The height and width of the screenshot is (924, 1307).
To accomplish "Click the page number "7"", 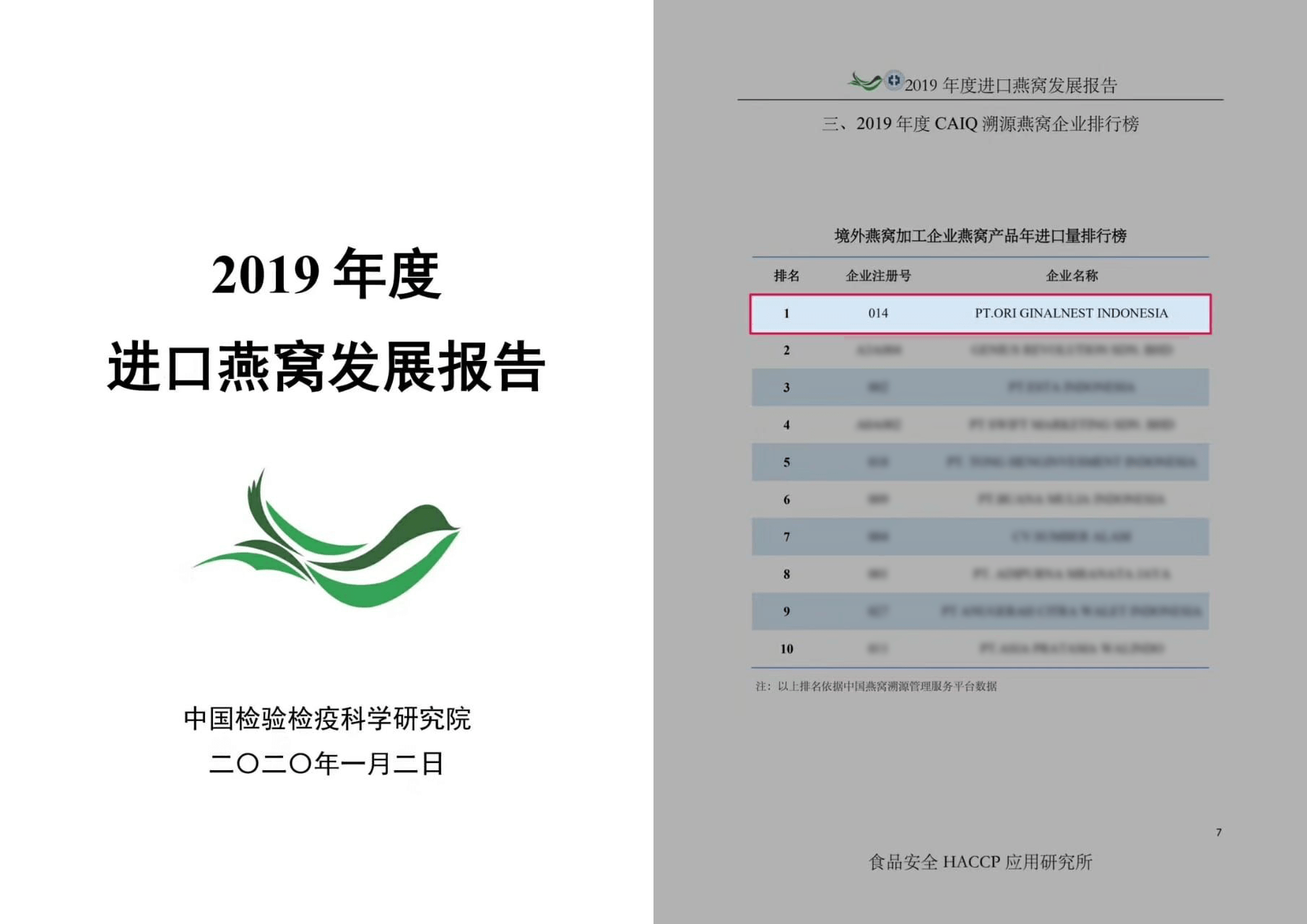I will [x=1219, y=832].
